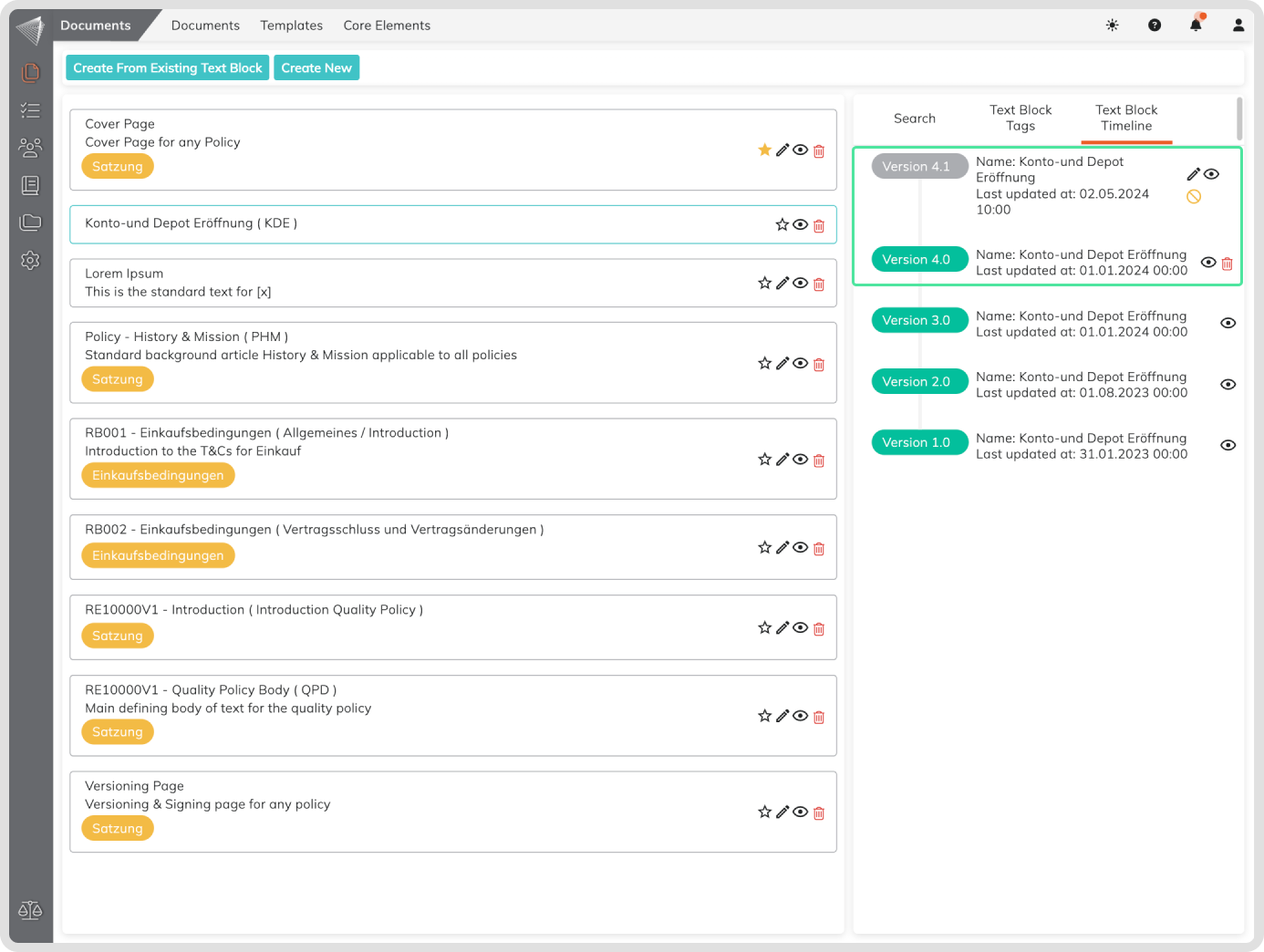Switch to the Text Block Tags tab
The image size is (1264, 952).
1021,119
